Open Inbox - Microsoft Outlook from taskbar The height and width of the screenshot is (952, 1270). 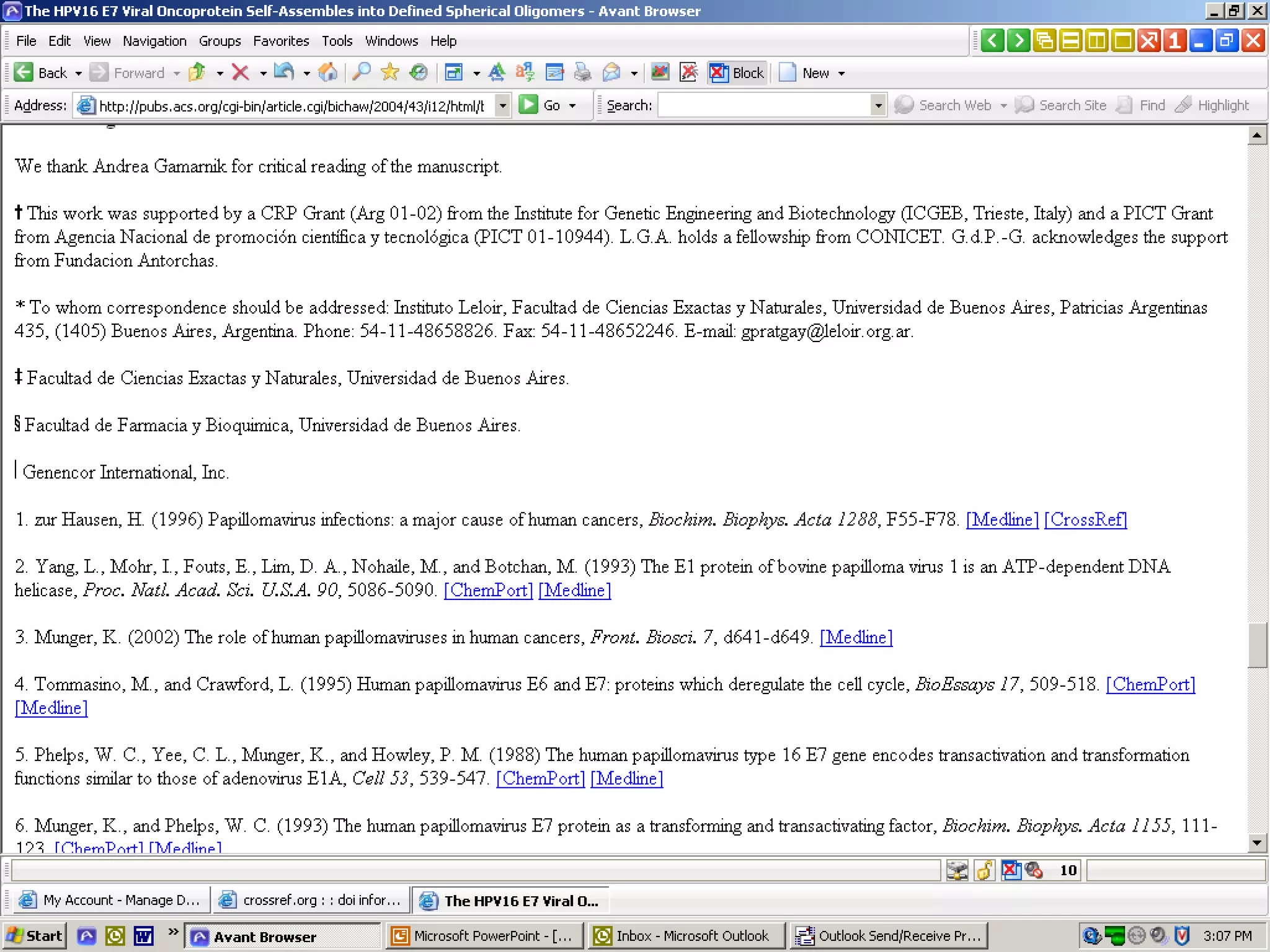click(x=682, y=936)
